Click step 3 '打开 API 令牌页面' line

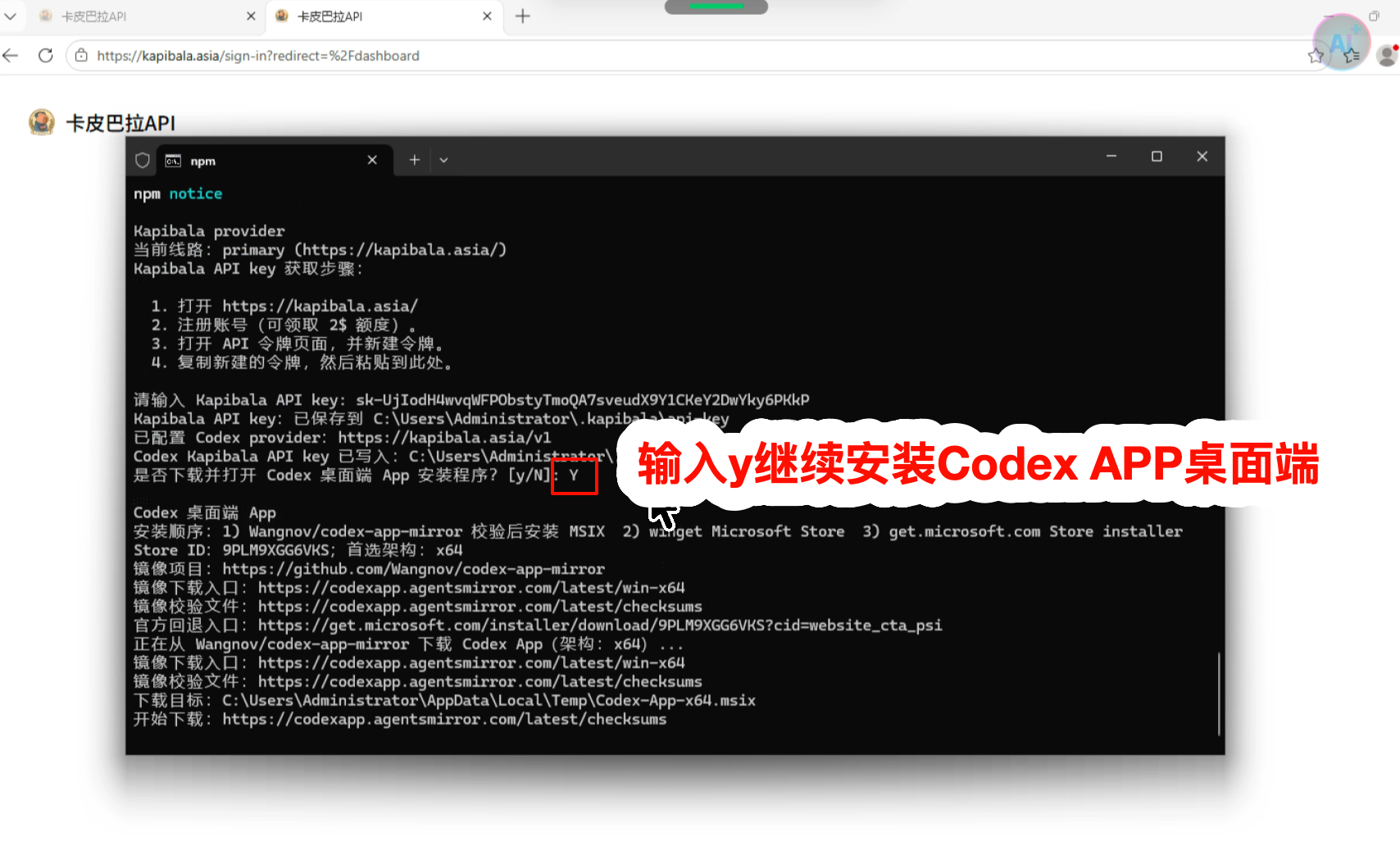tap(298, 344)
